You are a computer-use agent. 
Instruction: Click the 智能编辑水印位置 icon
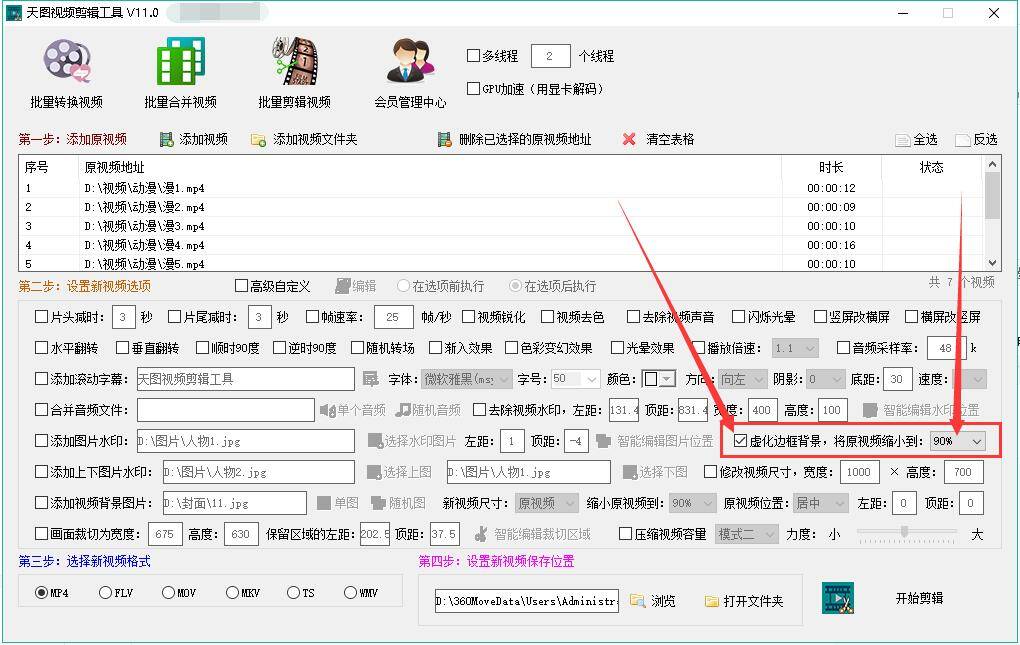870,410
